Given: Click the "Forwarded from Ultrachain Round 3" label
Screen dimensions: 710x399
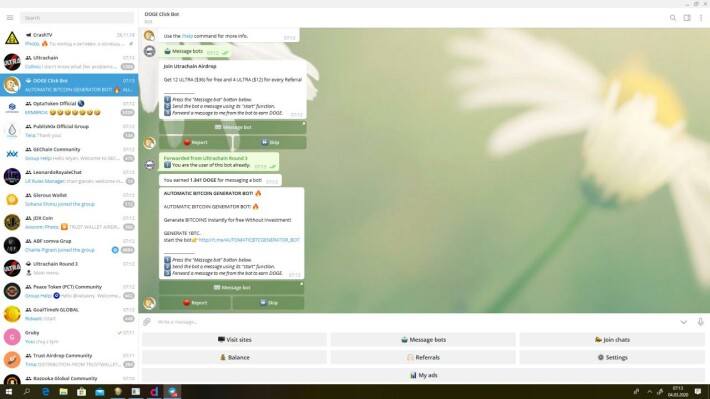Looking at the screenshot, I should 206,158.
